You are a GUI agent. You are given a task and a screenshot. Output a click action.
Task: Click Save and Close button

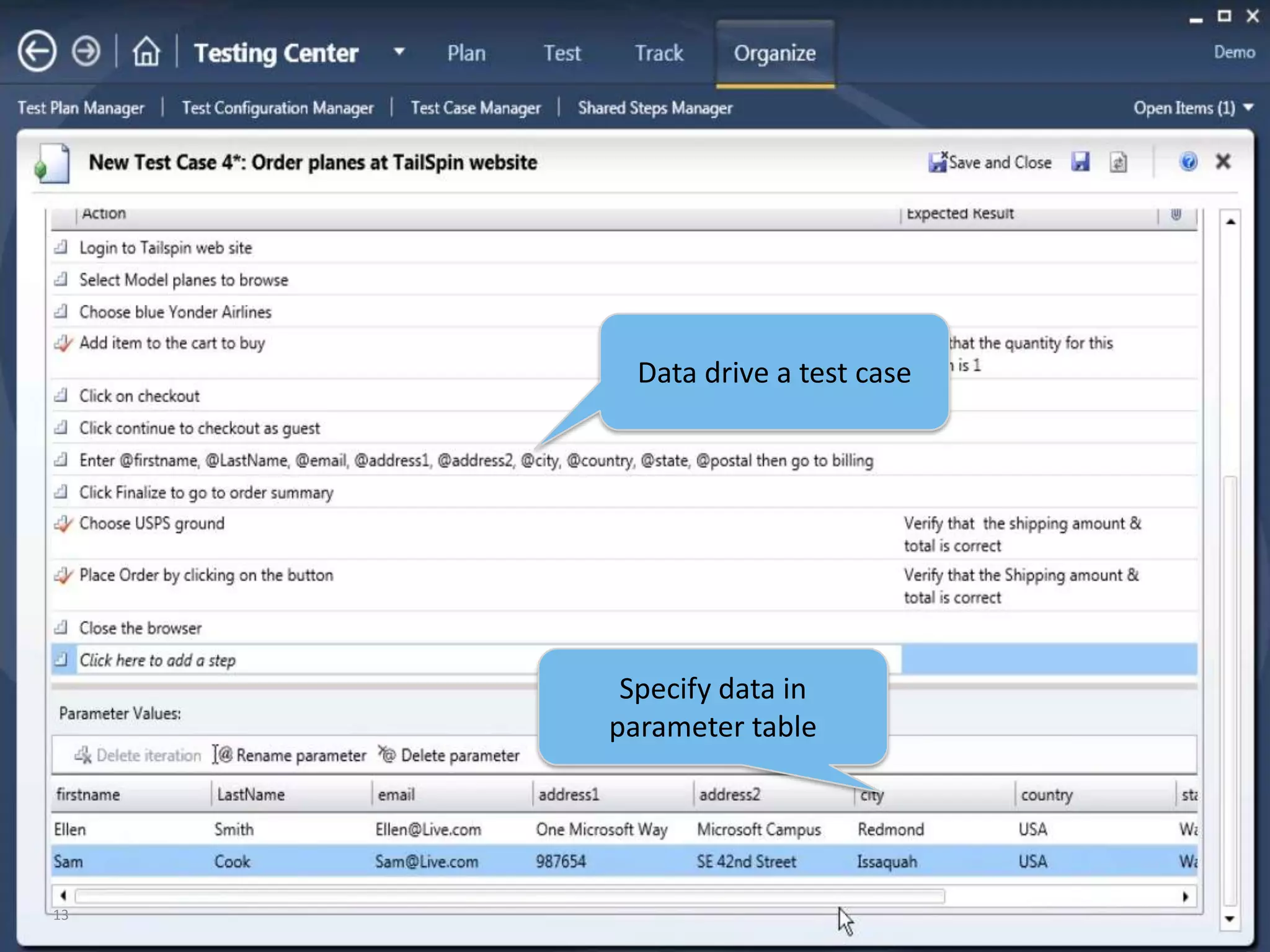[990, 162]
